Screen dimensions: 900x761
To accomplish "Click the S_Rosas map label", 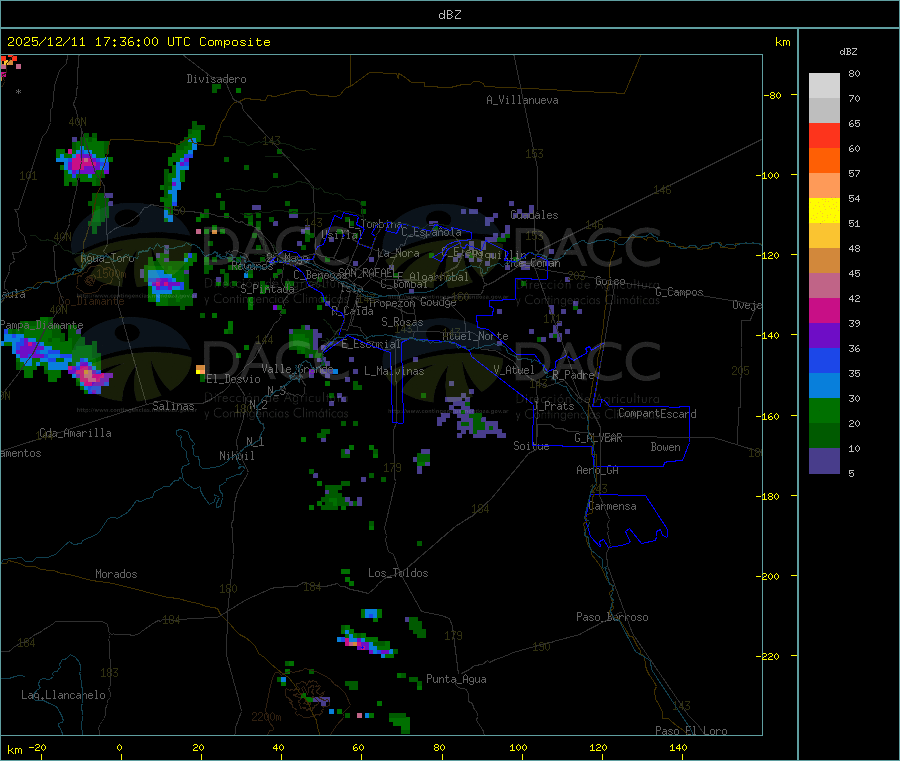I will point(402,322).
